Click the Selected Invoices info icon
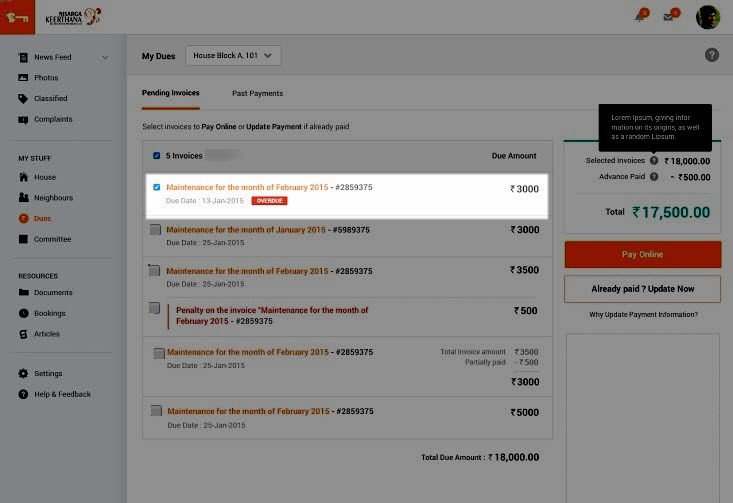733x503 pixels. (654, 160)
